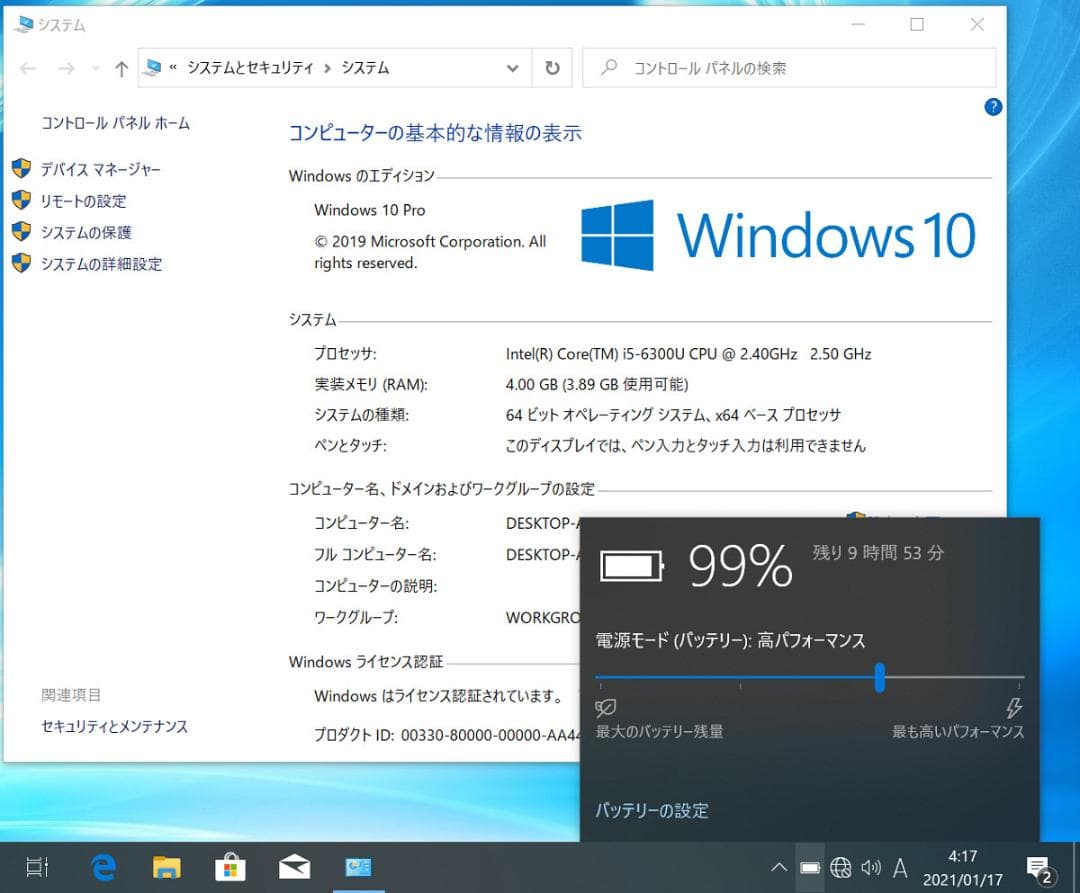
Task: Launch Microsoft Edge from the taskbar
Action: tap(103, 867)
